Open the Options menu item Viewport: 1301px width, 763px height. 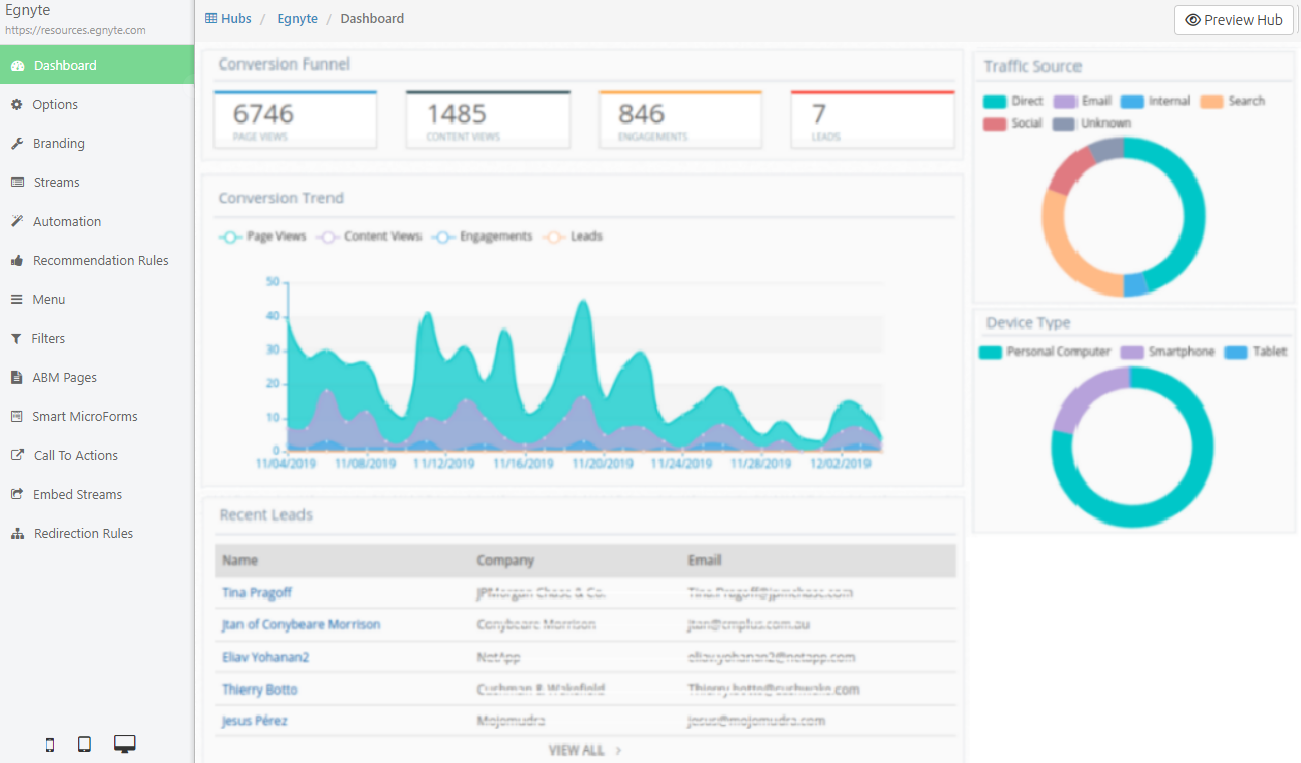tap(97, 105)
